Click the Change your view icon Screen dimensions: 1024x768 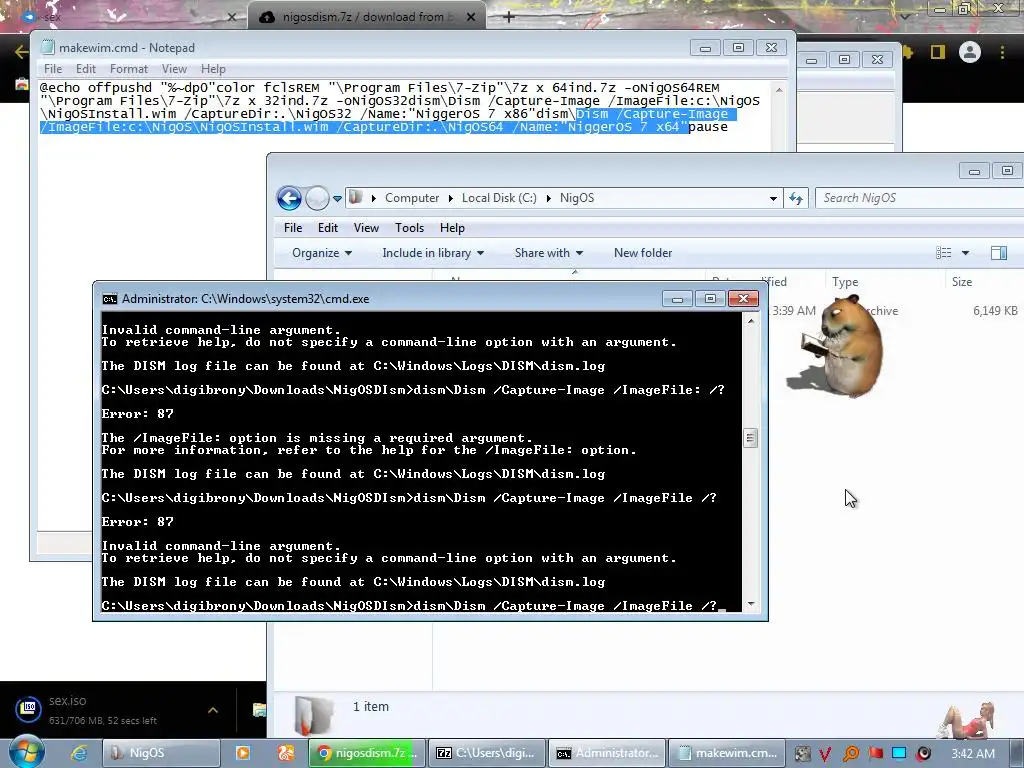pyautogui.click(x=944, y=253)
